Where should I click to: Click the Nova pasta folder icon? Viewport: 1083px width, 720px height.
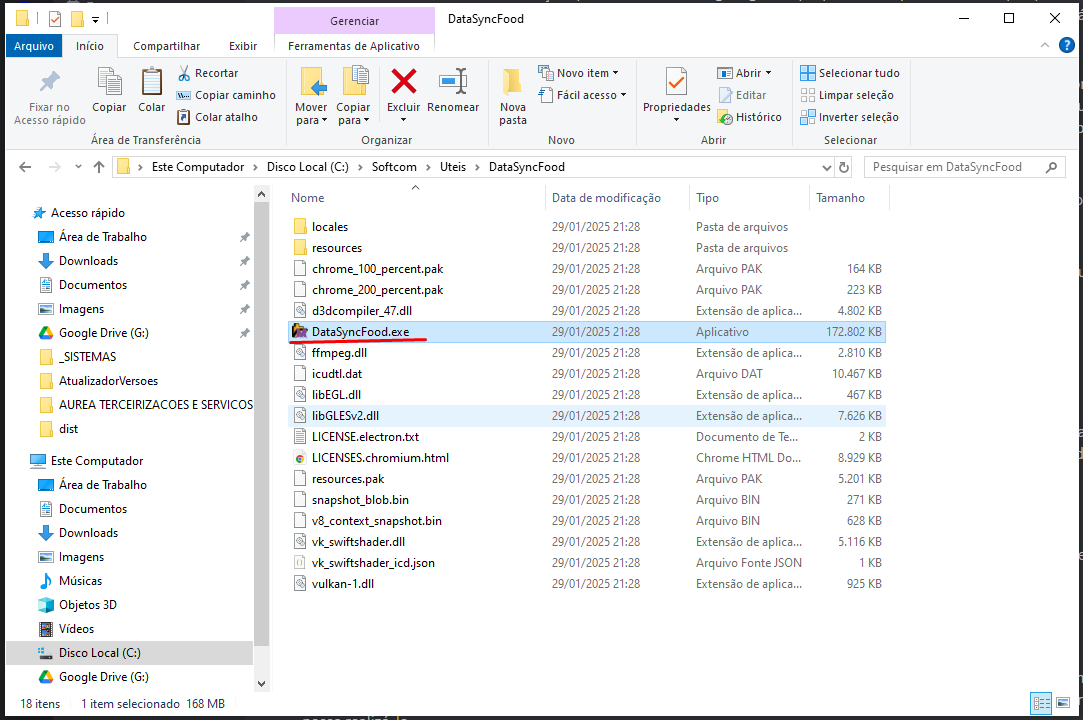tap(512, 82)
